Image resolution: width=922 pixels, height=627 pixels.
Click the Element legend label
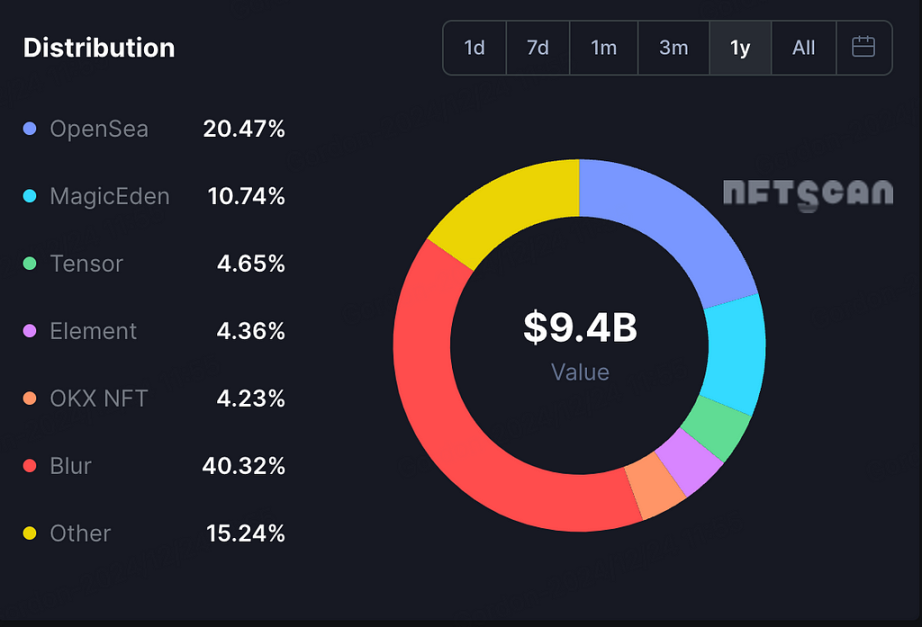(x=93, y=331)
